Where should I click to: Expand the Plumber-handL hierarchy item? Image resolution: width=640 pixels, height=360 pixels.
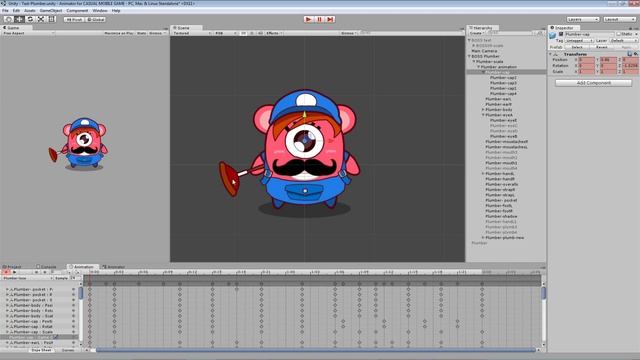tap(483, 173)
